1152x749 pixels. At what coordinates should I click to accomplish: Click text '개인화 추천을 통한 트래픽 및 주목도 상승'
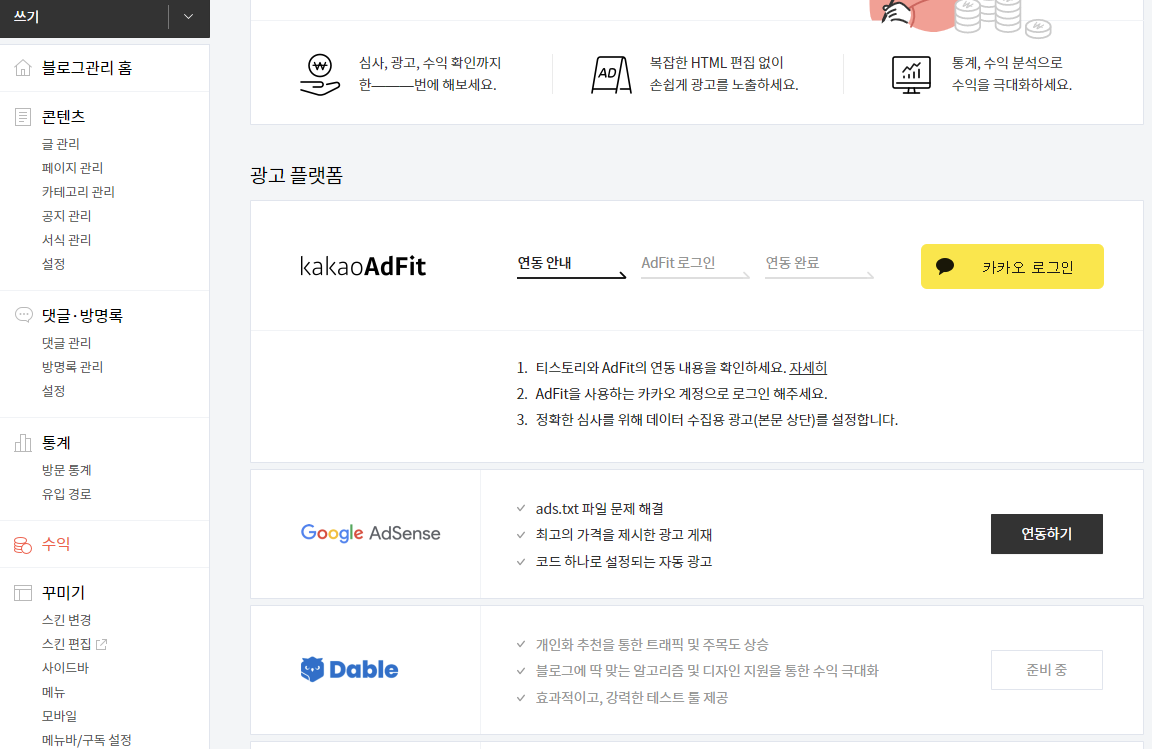pyautogui.click(x=652, y=645)
